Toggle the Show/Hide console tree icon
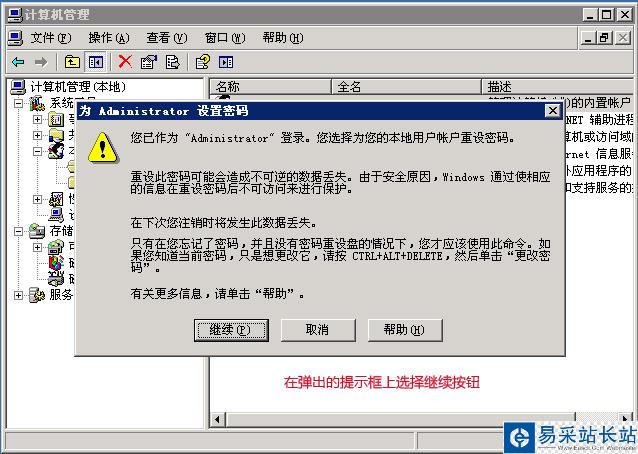 tap(96, 62)
